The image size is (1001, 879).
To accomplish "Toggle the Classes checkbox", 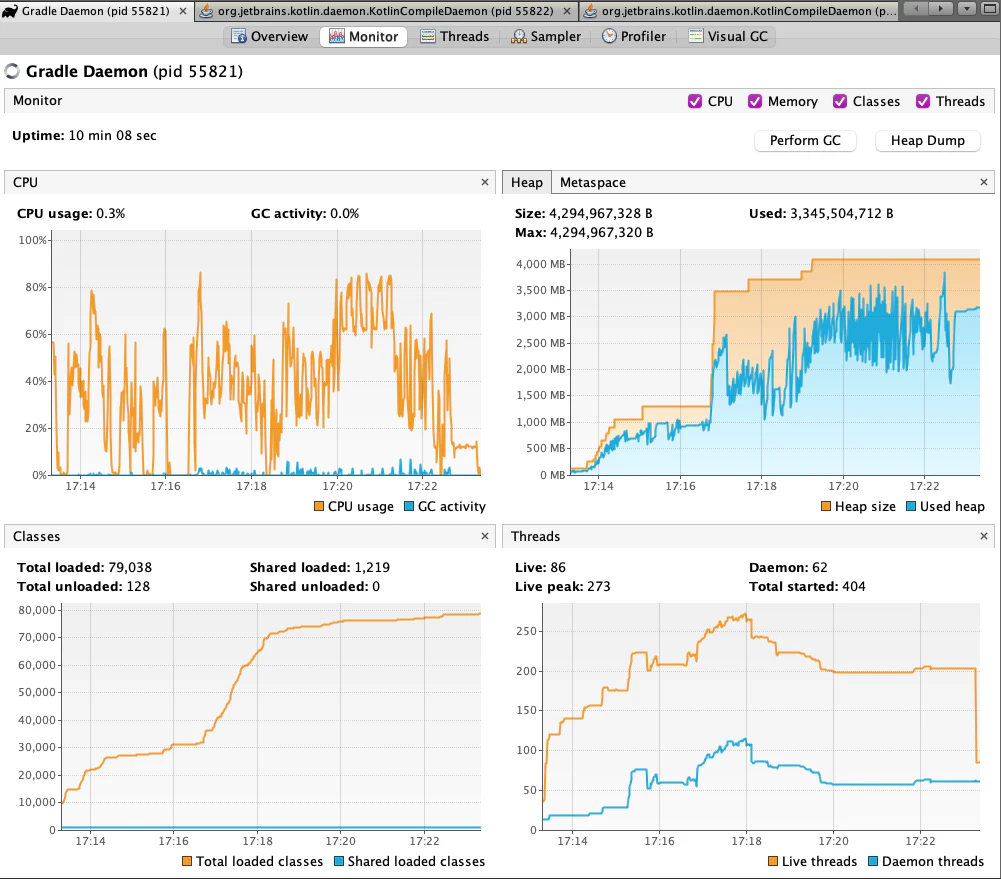I will pyautogui.click(x=839, y=101).
